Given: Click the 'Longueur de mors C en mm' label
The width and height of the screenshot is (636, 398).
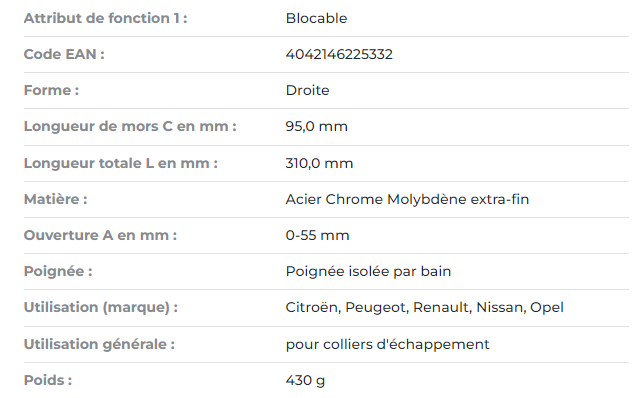Looking at the screenshot, I should pos(130,127).
